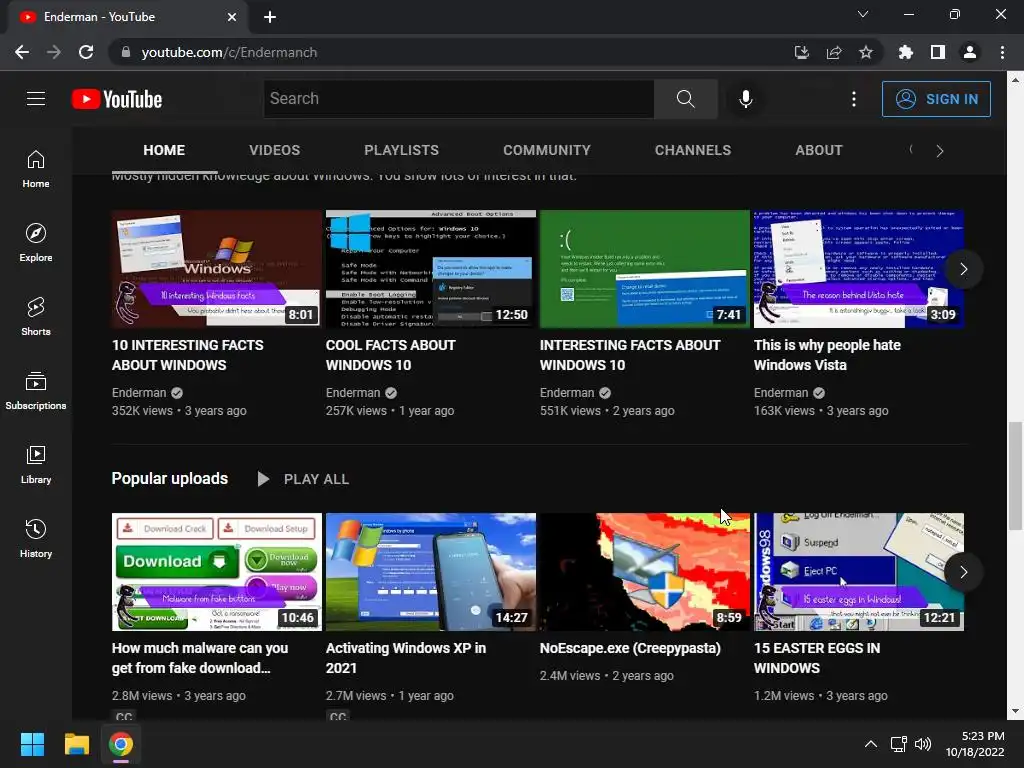
Task: Click the Chrome taskbar icon
Action: click(121, 744)
